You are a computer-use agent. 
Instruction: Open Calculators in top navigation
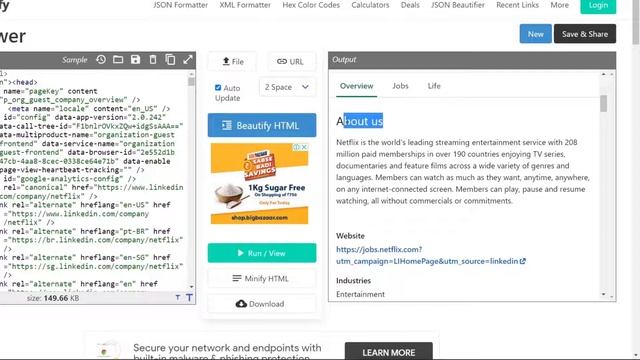370,5
